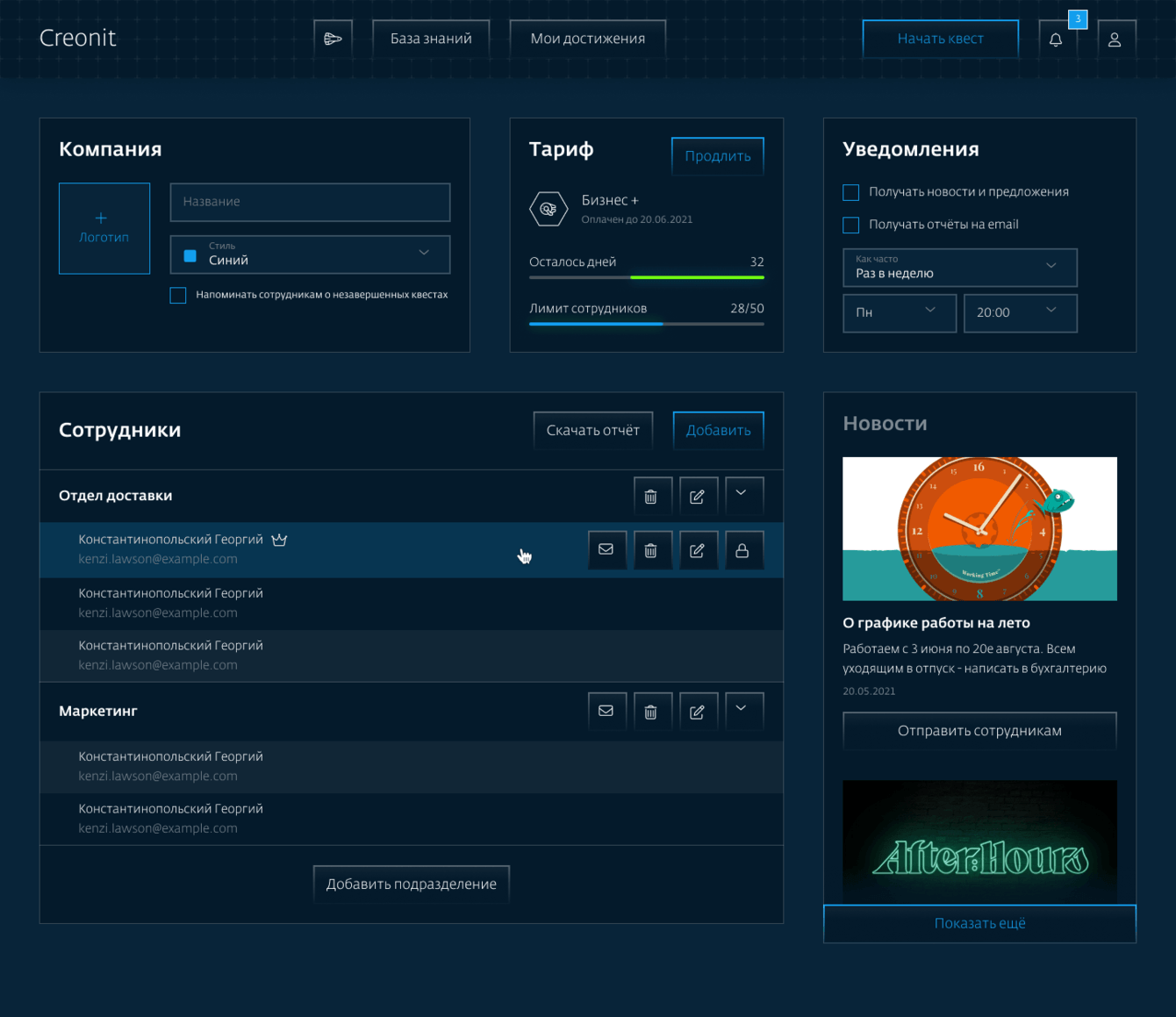This screenshot has height=1017, width=1176.
Task: Send email to Маркетинг department
Action: coord(606,712)
